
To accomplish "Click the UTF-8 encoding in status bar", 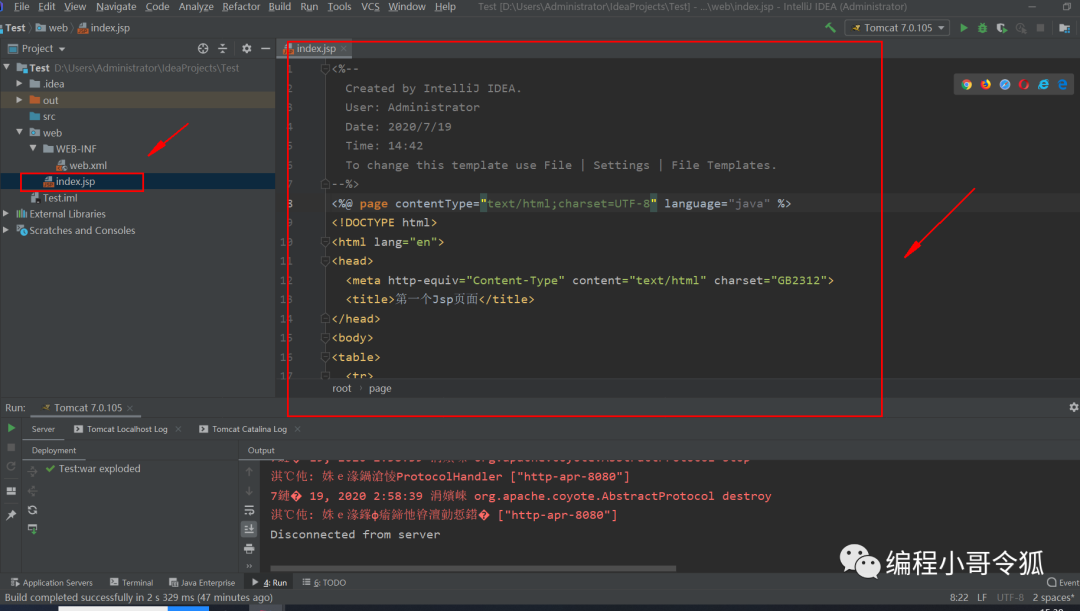I will coord(1010,597).
